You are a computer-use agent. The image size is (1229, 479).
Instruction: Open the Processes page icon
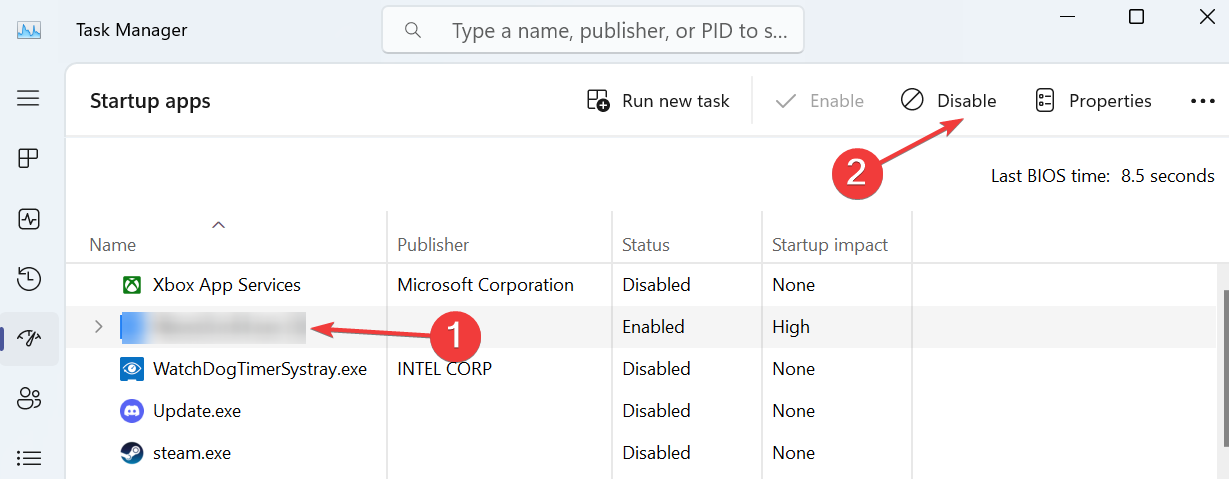pyautogui.click(x=29, y=159)
